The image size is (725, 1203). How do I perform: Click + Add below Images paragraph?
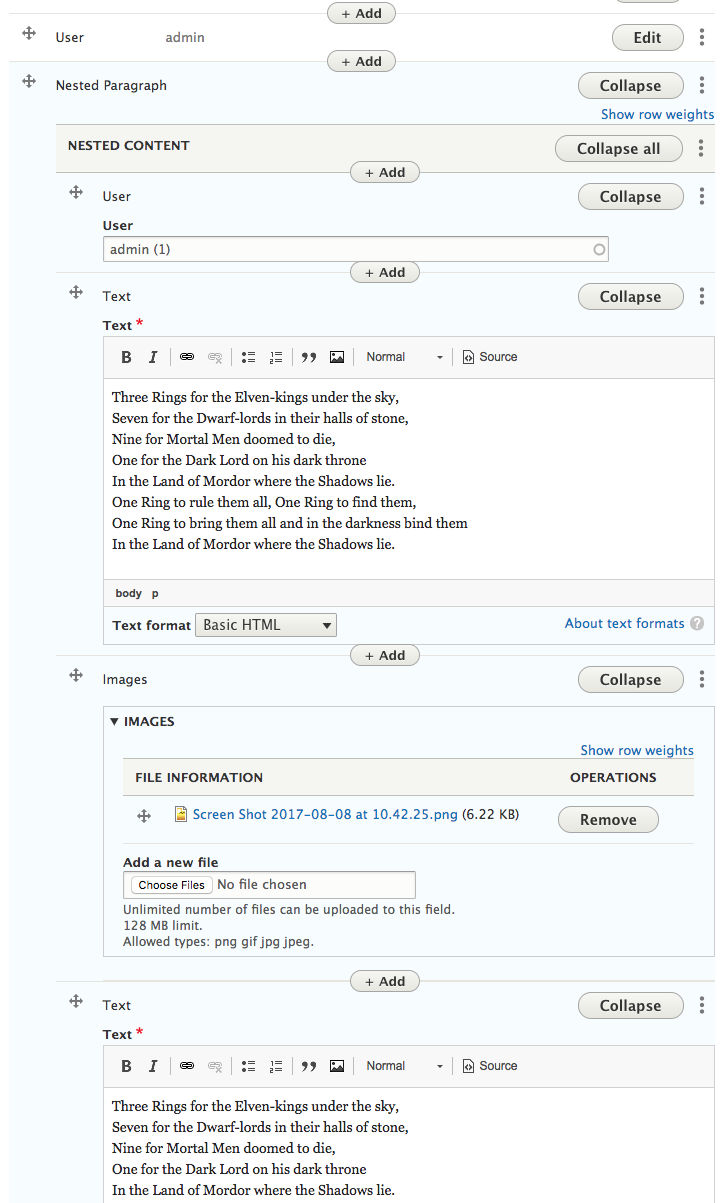pyautogui.click(x=385, y=981)
